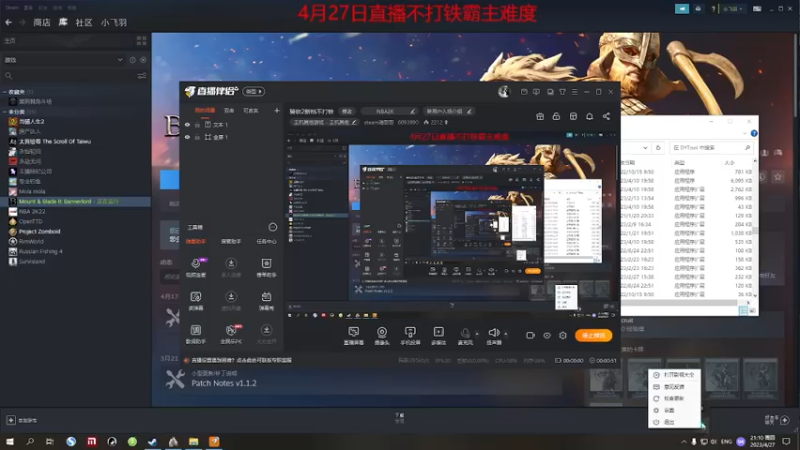
Task: Click the T-shirt skin icon in title bar
Action: (x=562, y=92)
